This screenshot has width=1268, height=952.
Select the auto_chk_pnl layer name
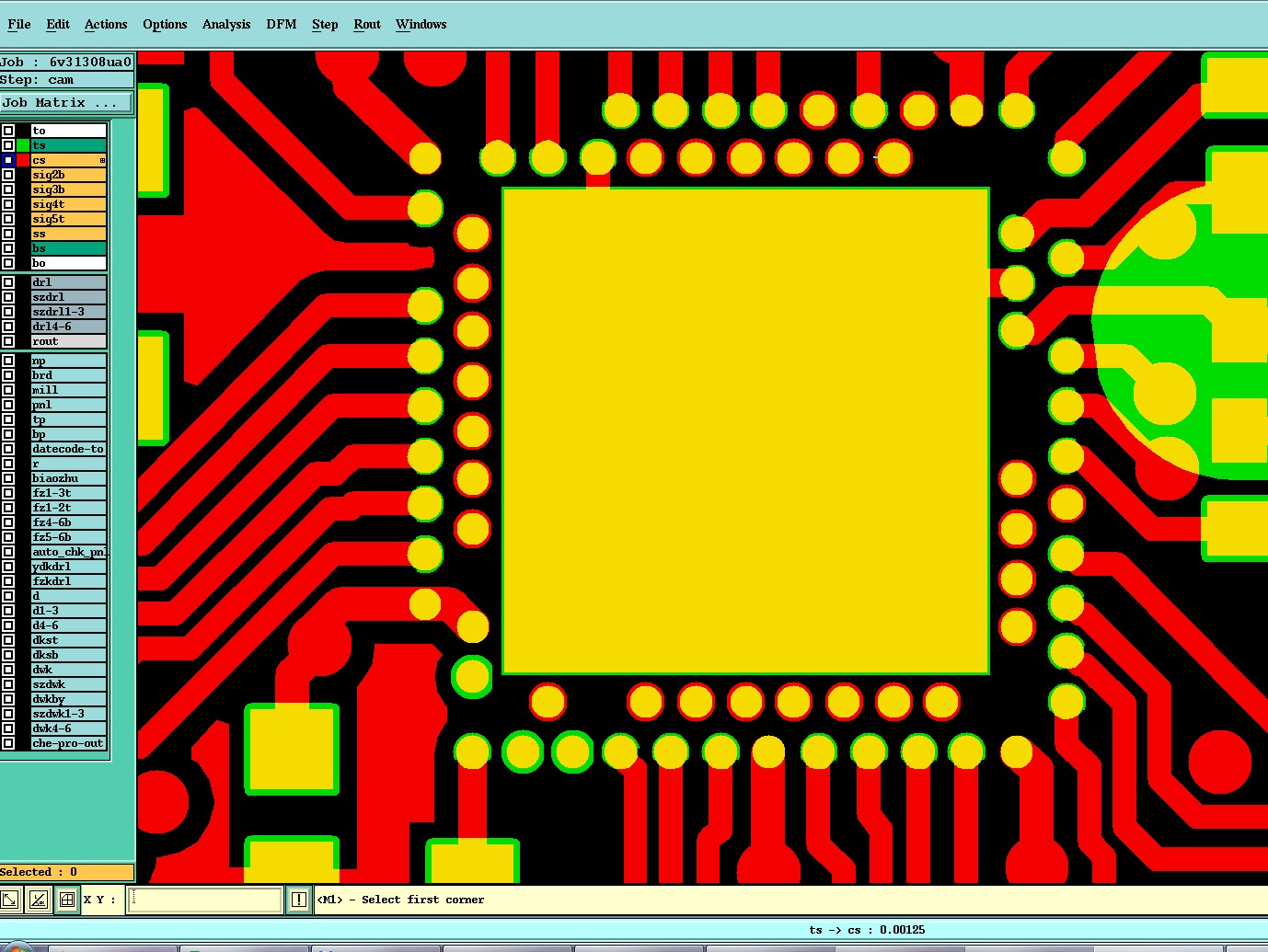69,552
